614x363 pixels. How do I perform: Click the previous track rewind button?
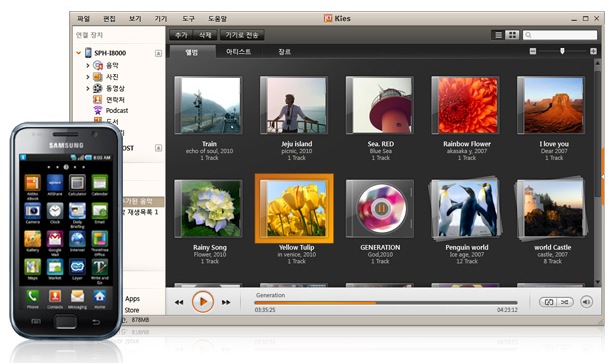click(x=179, y=302)
